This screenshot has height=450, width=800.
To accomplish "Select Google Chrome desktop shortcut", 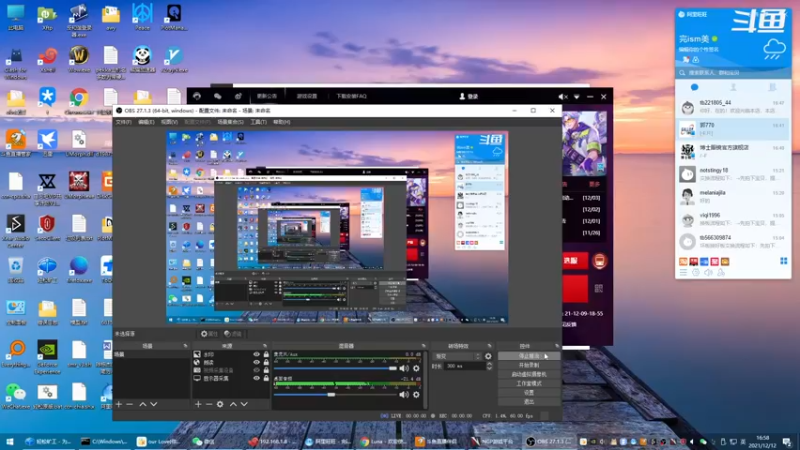I will click(x=79, y=101).
